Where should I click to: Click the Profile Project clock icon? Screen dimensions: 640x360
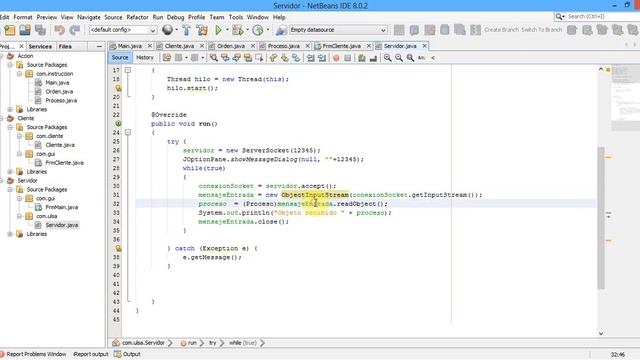point(258,30)
